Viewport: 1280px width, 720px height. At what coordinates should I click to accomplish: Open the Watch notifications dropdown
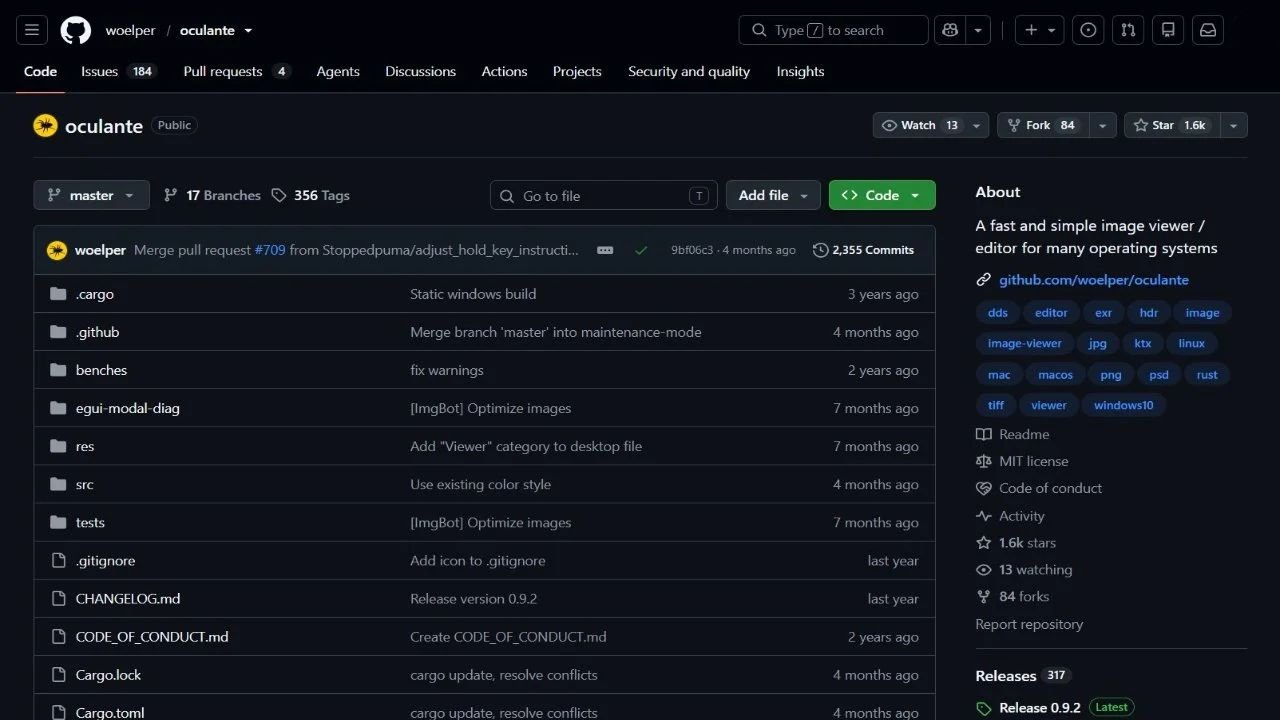pyautogui.click(x=931, y=125)
